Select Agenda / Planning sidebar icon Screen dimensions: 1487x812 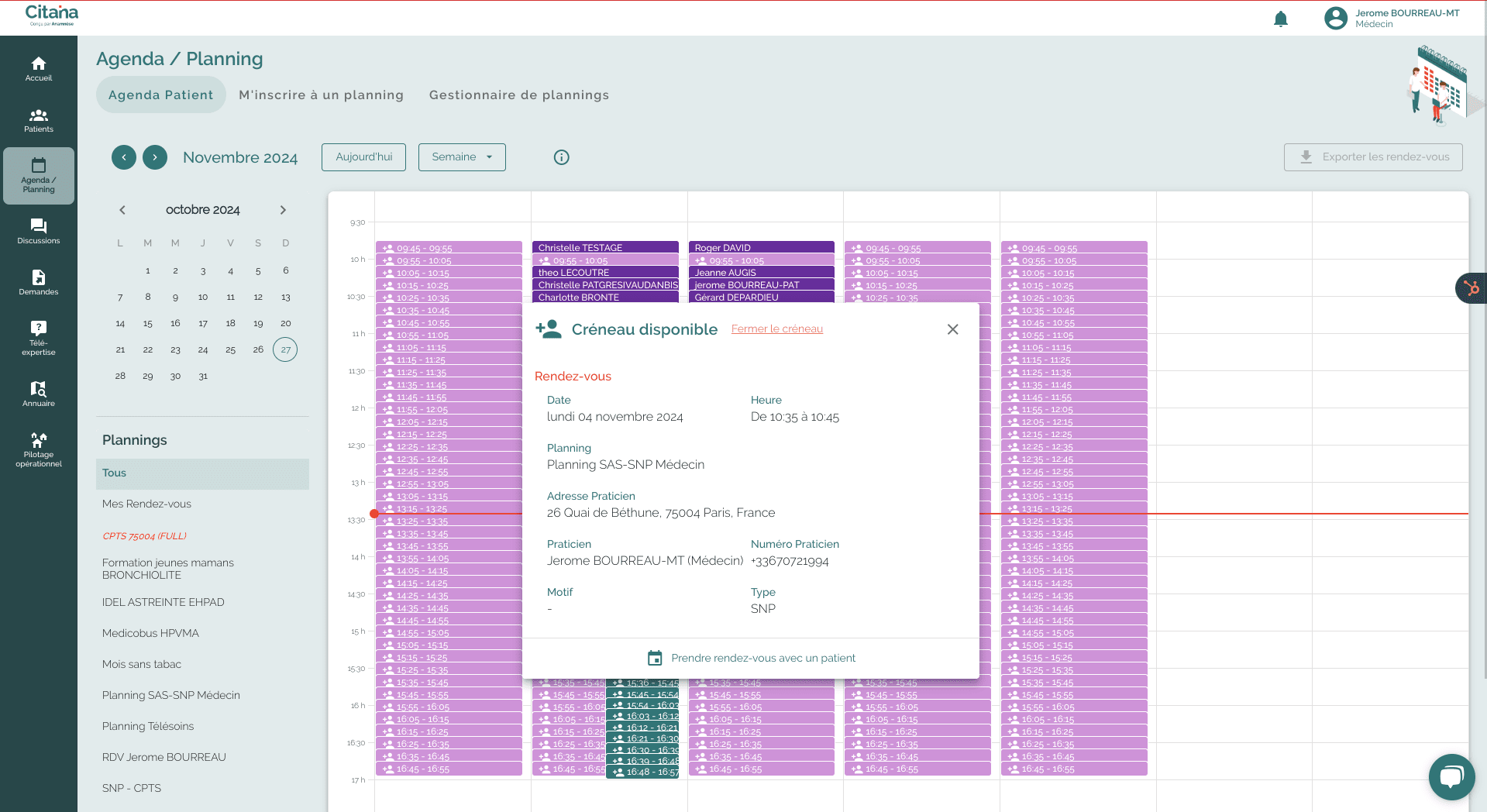39,175
